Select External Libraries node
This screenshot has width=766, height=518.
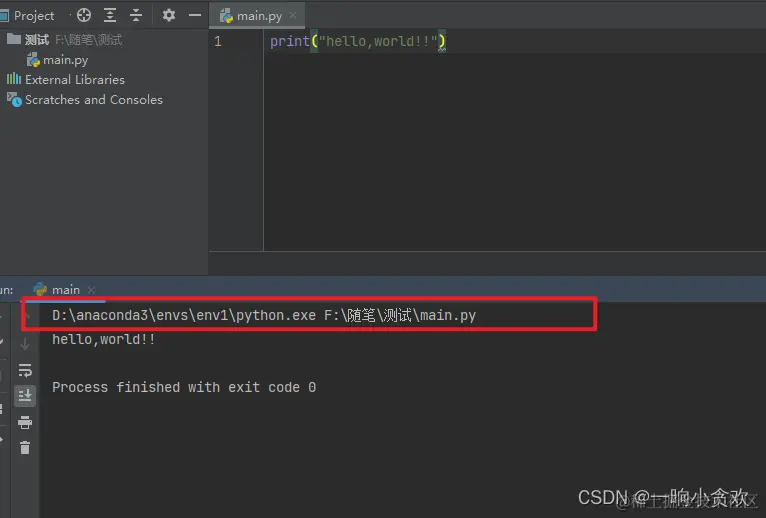tap(65, 79)
